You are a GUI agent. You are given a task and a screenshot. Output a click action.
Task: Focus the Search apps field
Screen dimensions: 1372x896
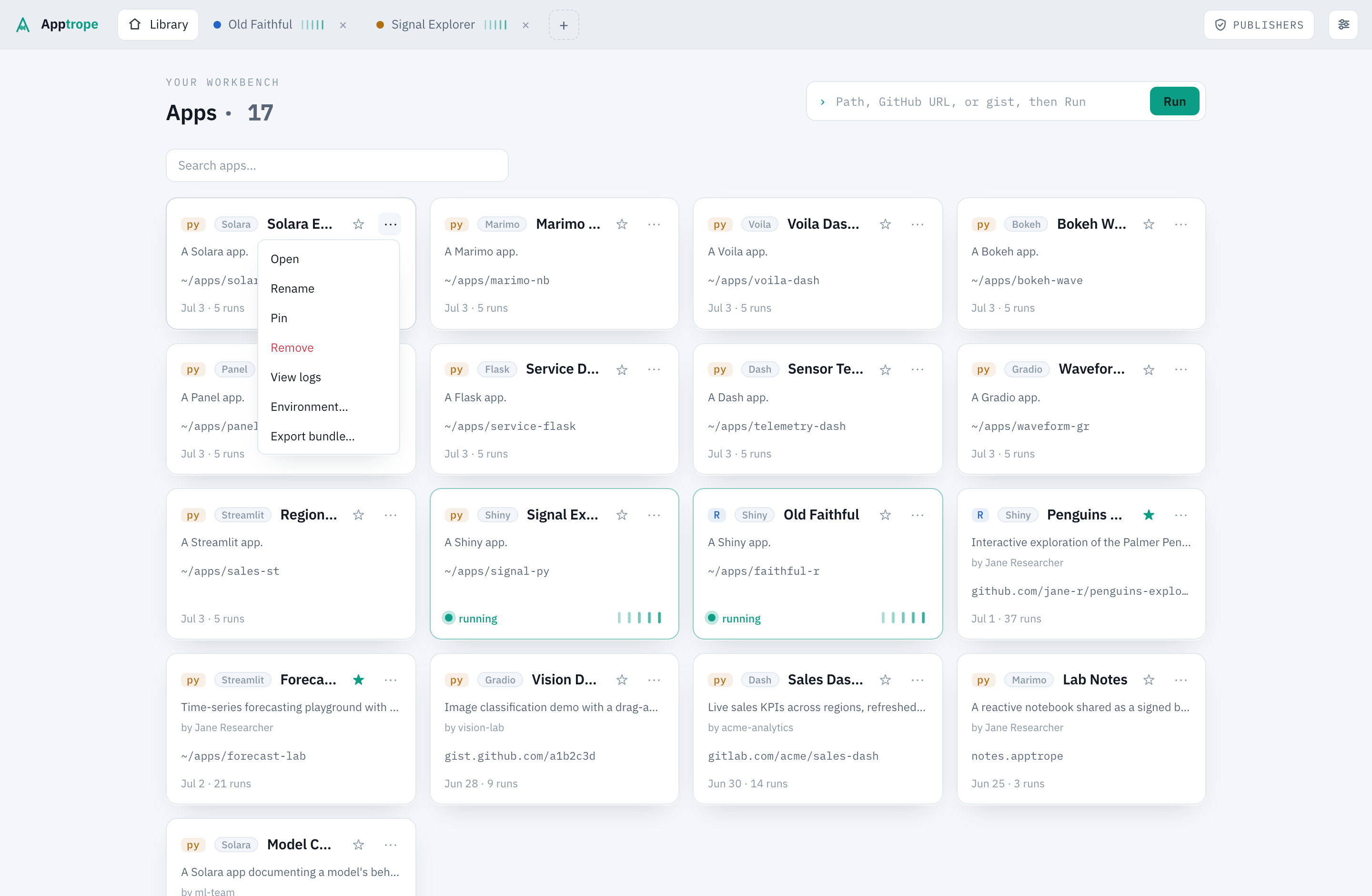(337, 165)
